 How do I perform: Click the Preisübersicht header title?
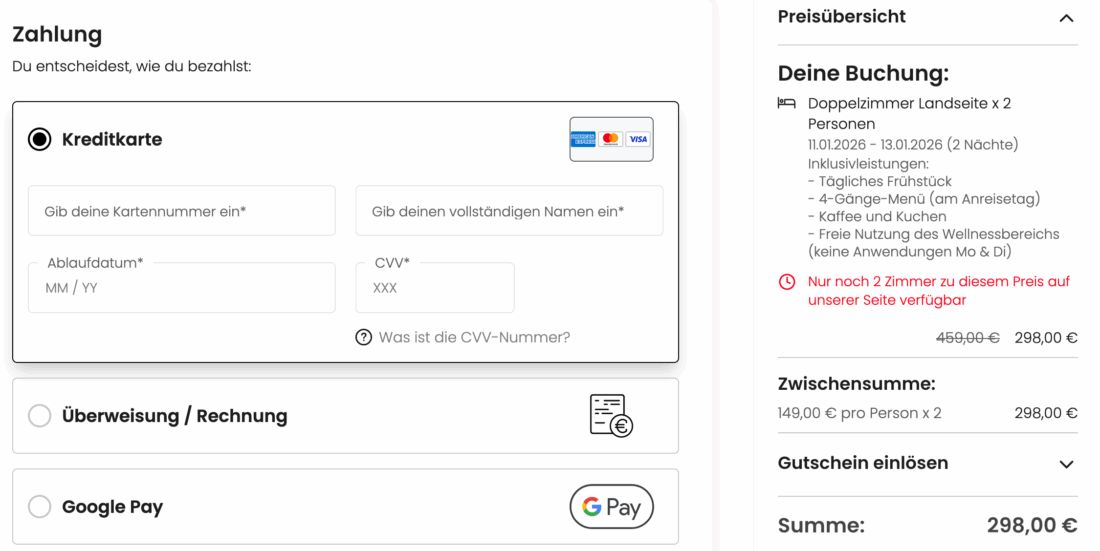tap(842, 17)
